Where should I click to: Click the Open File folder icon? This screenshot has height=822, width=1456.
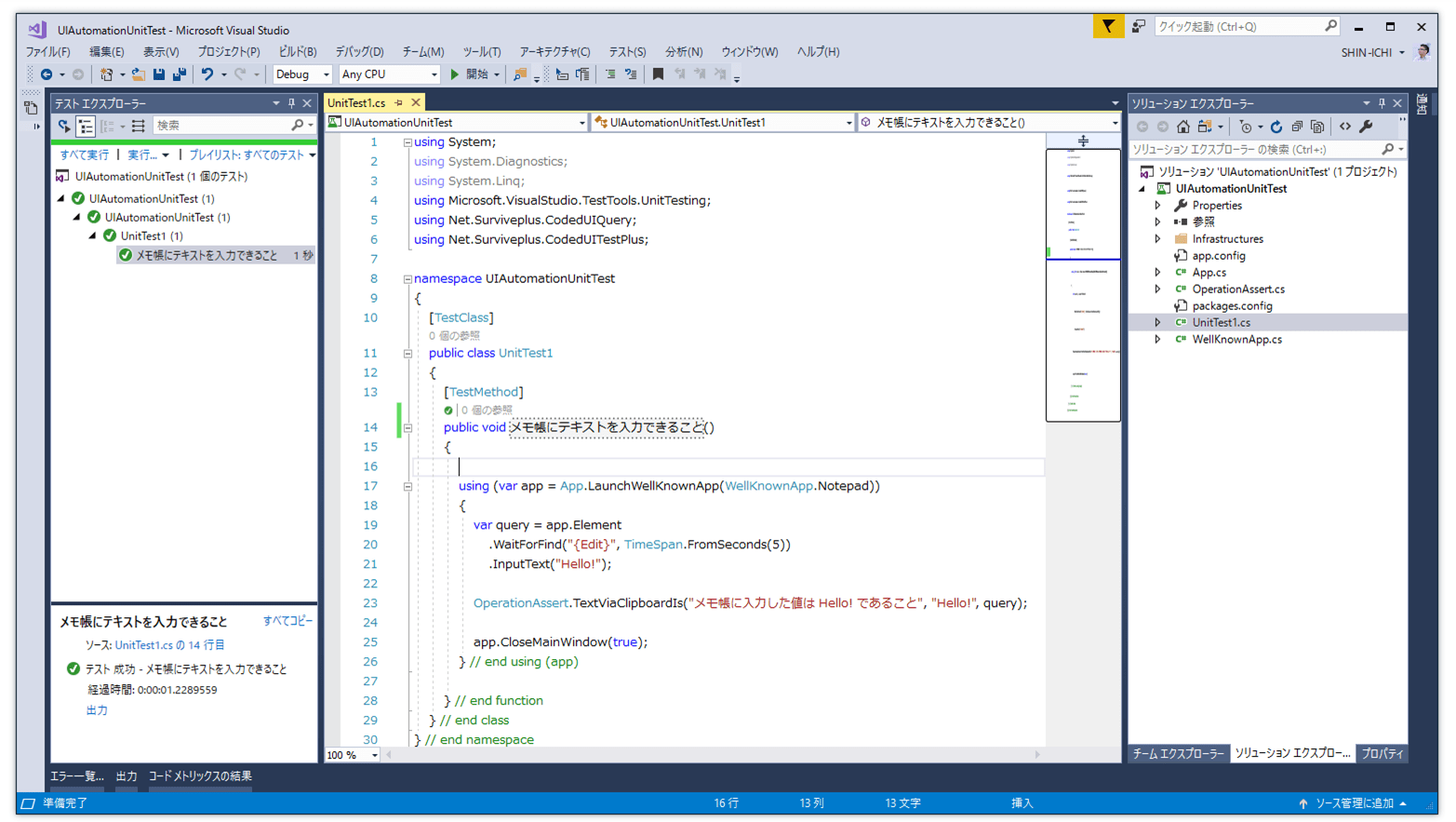click(138, 74)
